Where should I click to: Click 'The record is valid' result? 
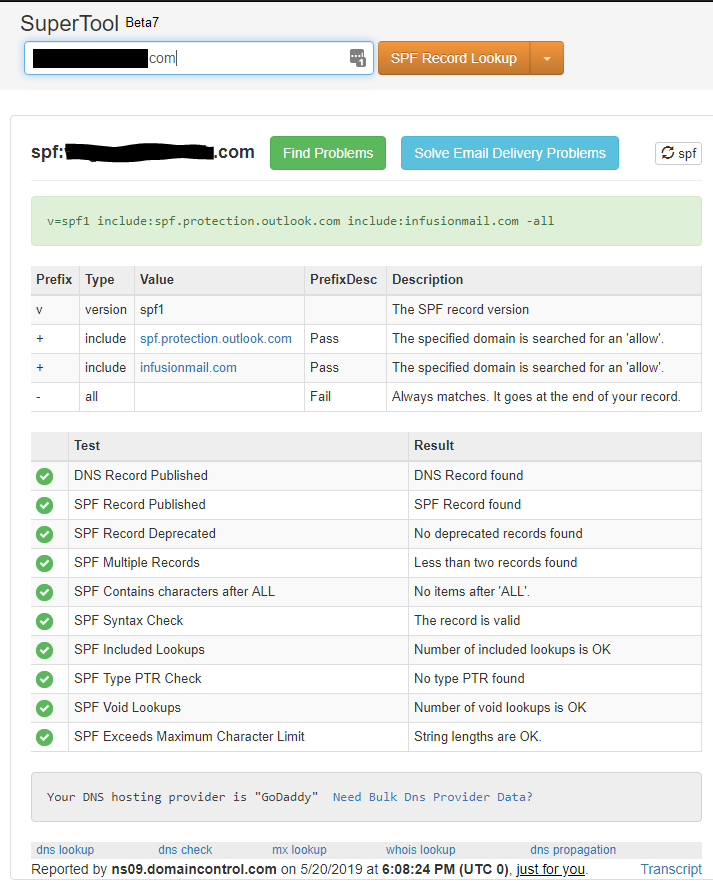click(467, 620)
